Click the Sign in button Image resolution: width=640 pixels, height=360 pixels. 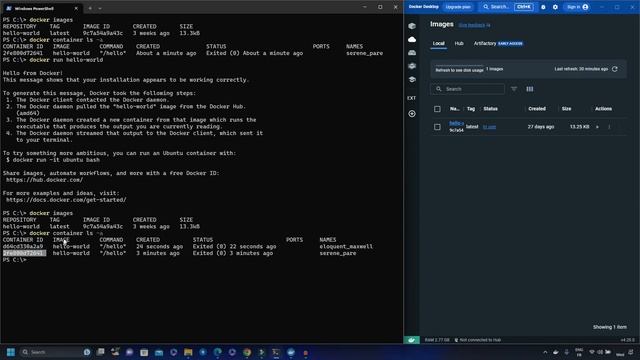click(x=577, y=7)
